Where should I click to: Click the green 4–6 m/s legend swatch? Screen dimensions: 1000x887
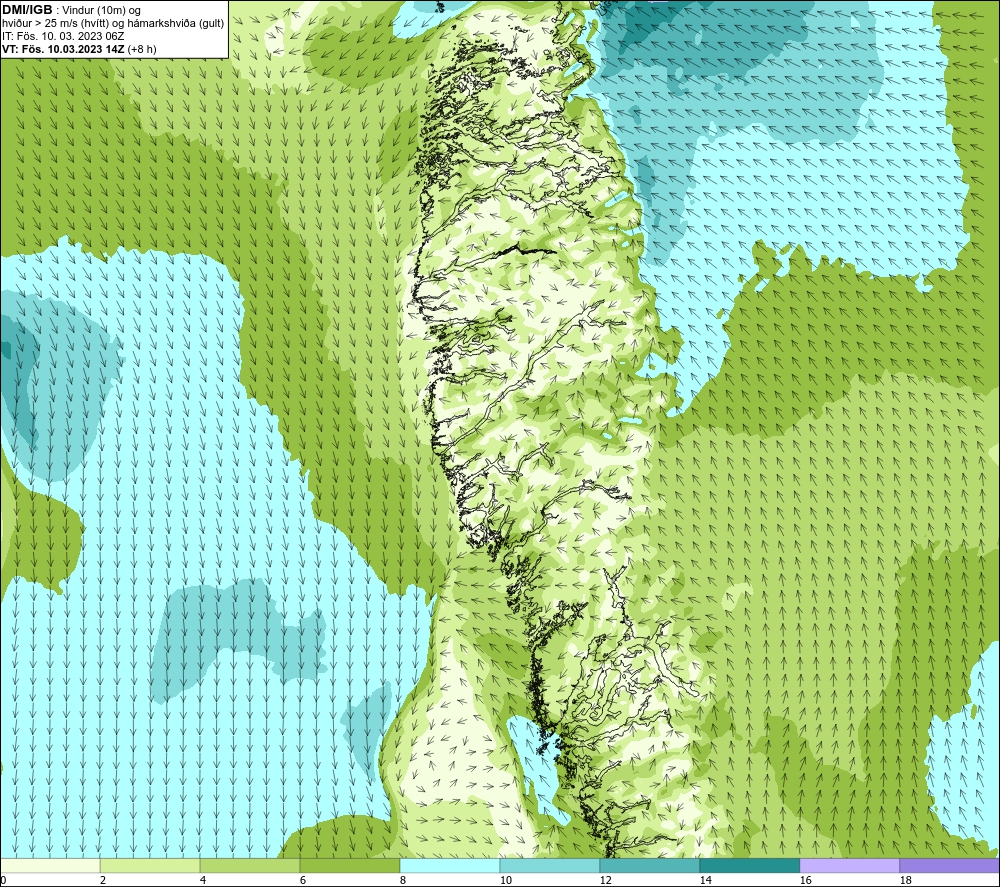tap(250, 865)
